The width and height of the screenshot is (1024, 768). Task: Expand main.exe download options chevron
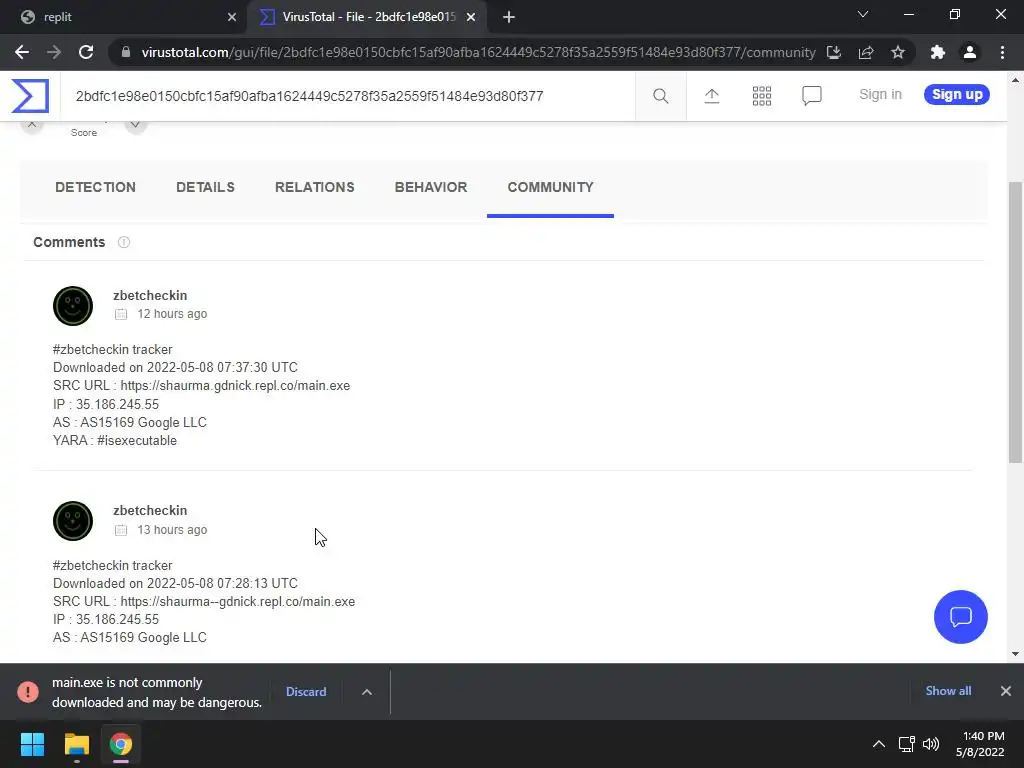(367, 692)
